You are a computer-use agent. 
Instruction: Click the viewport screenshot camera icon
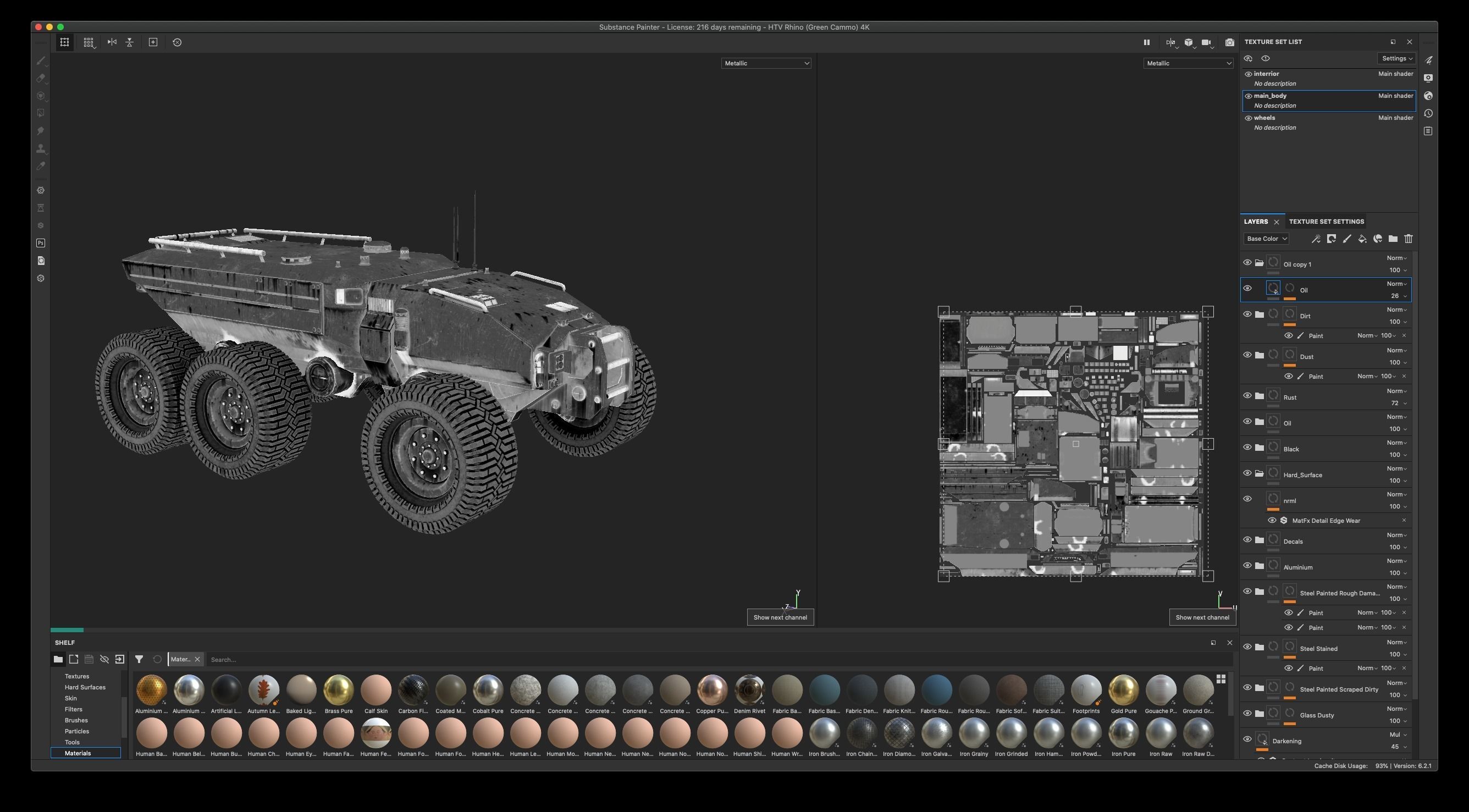tap(1229, 42)
